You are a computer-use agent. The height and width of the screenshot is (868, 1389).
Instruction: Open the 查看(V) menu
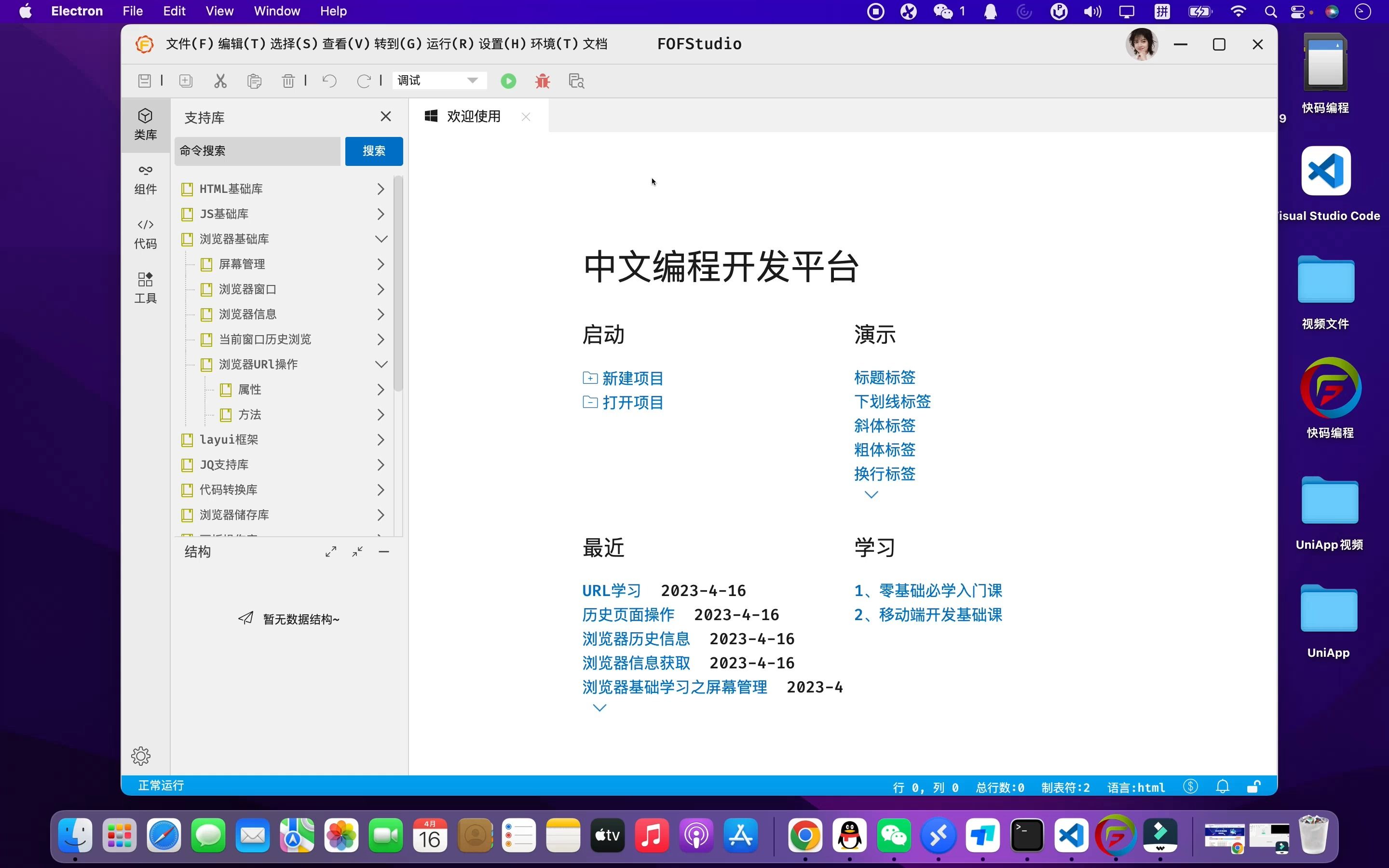(x=346, y=44)
